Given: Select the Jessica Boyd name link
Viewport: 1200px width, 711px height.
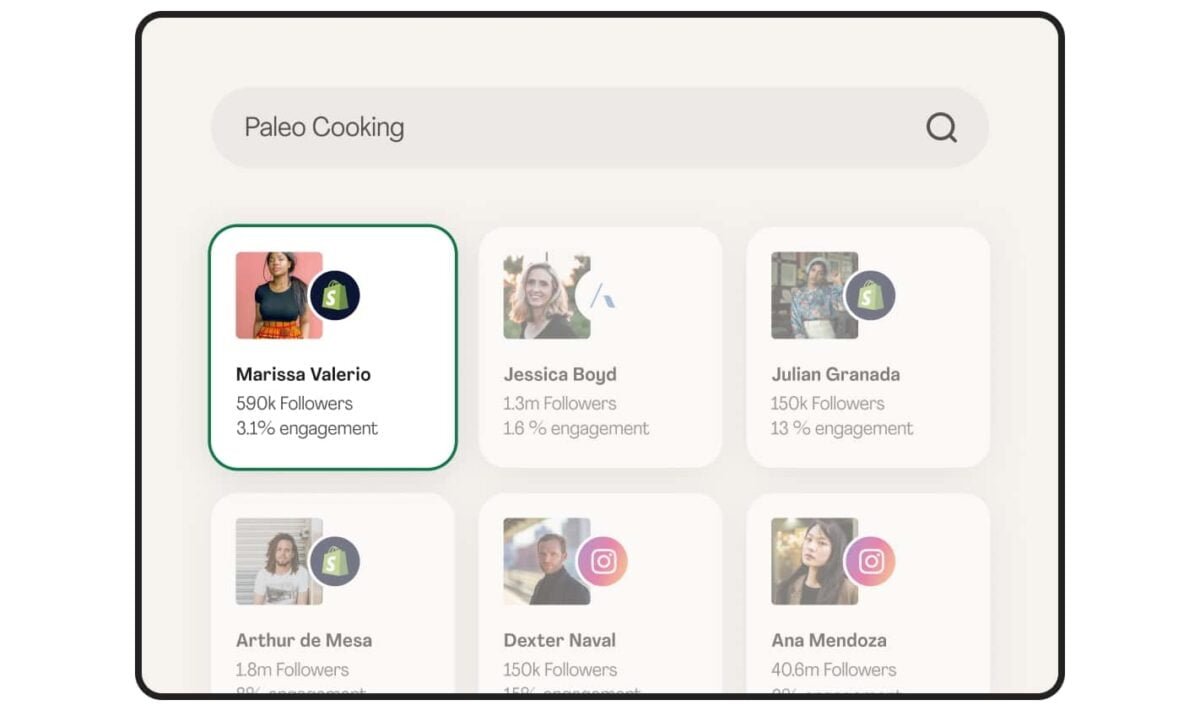Looking at the screenshot, I should 560,374.
